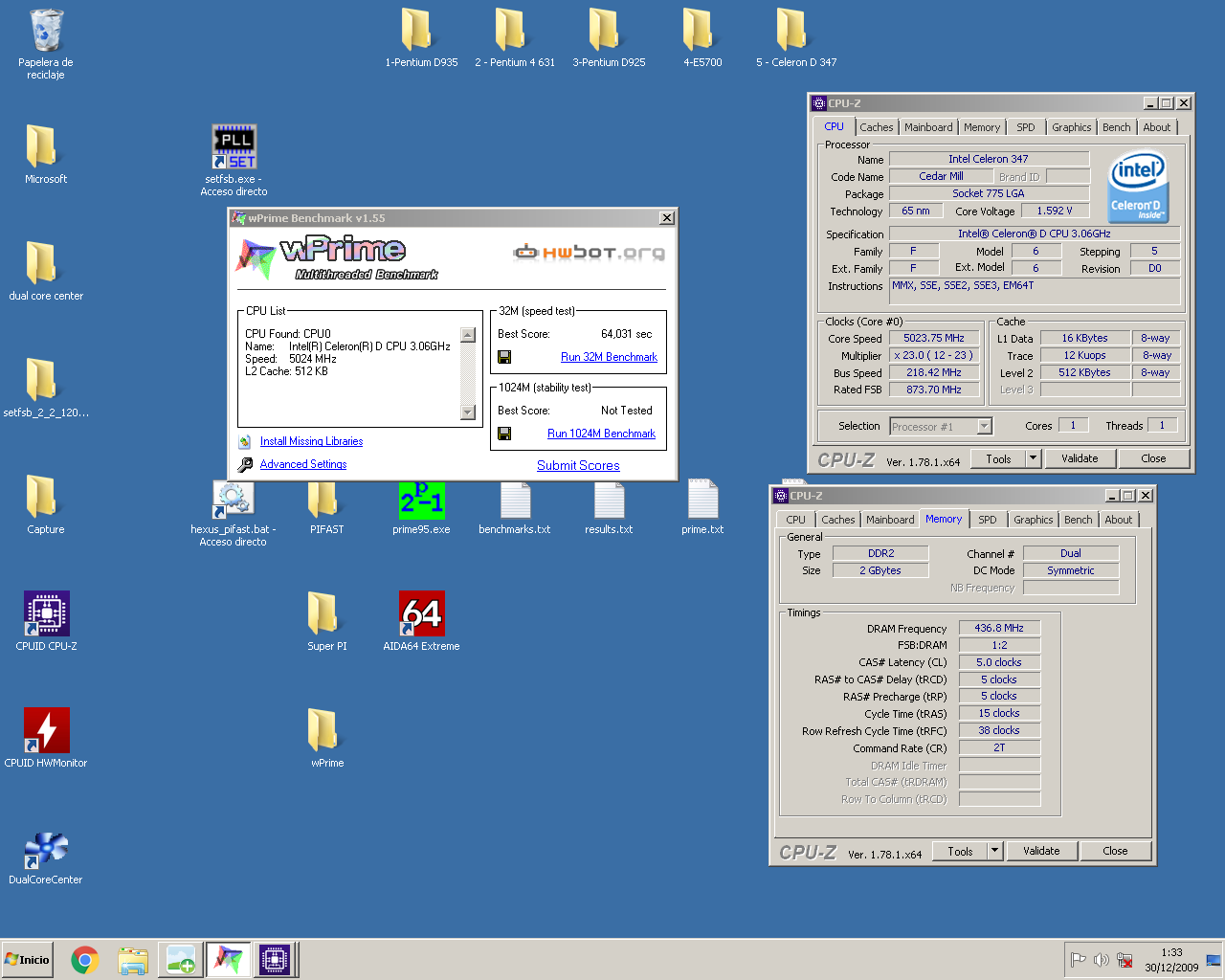This screenshot has width=1225, height=980.
Task: Open the Install Missing Libraries link
Action: coord(311,441)
